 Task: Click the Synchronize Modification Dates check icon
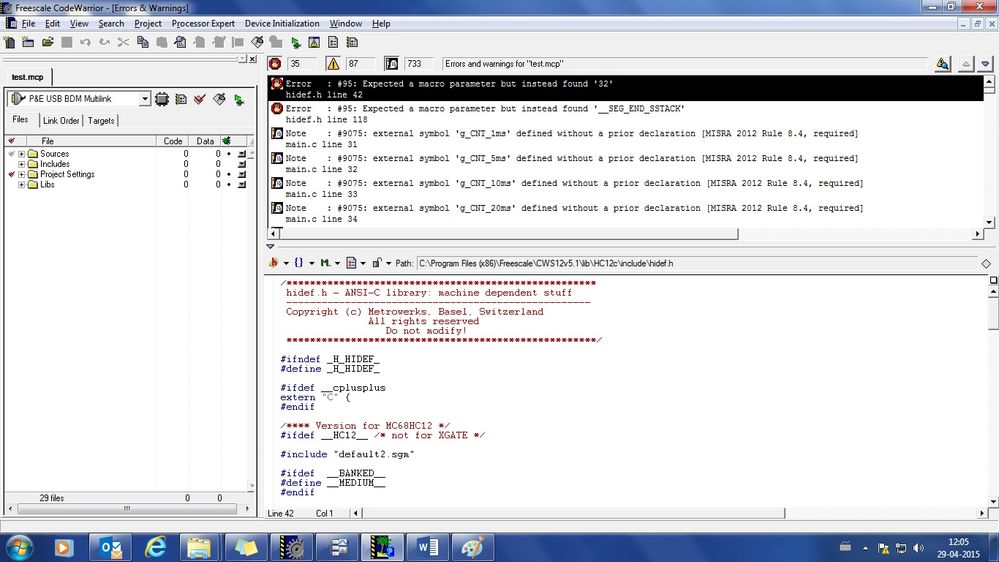(200, 99)
